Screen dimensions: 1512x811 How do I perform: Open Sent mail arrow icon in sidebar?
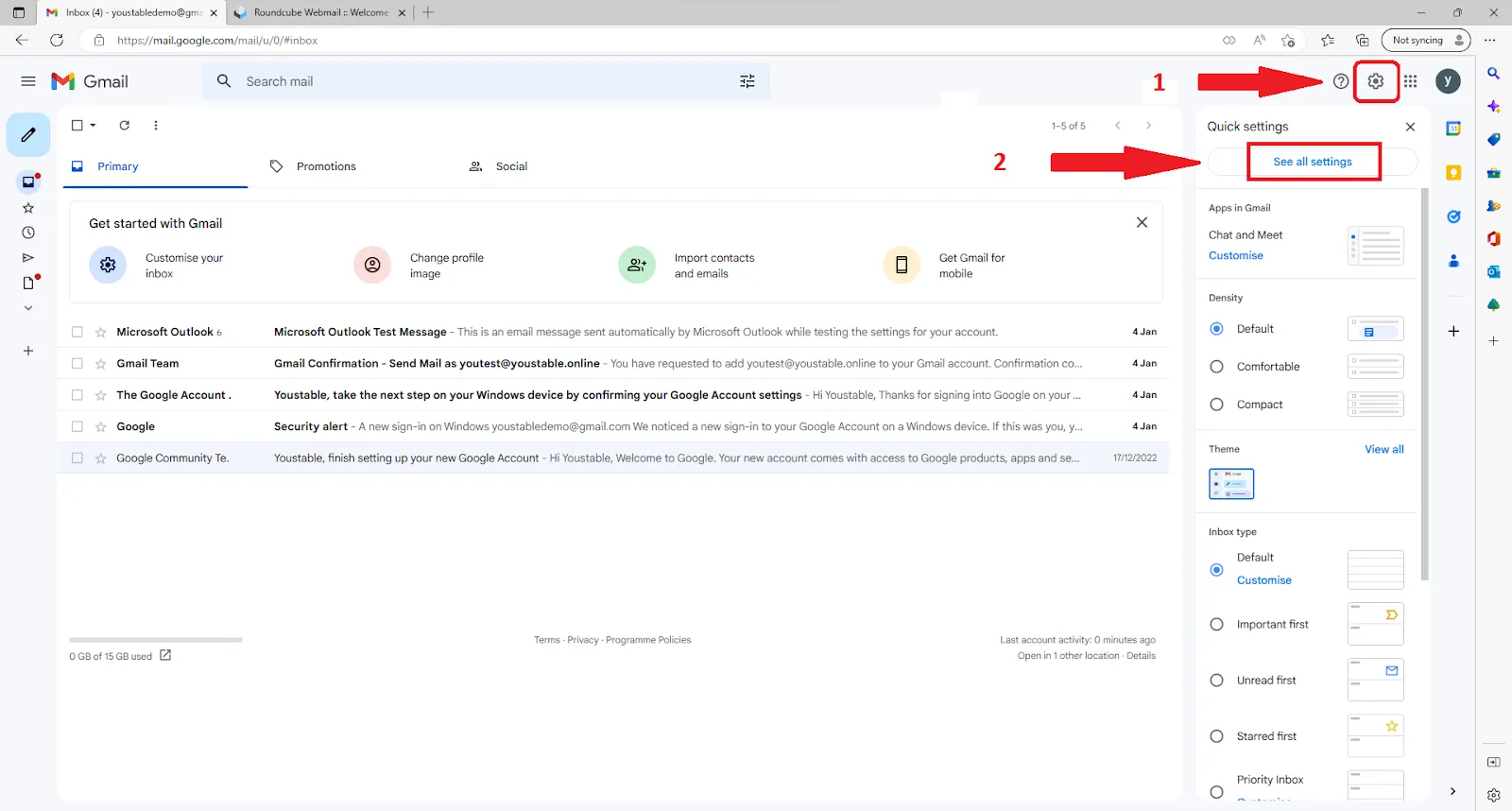coord(28,257)
